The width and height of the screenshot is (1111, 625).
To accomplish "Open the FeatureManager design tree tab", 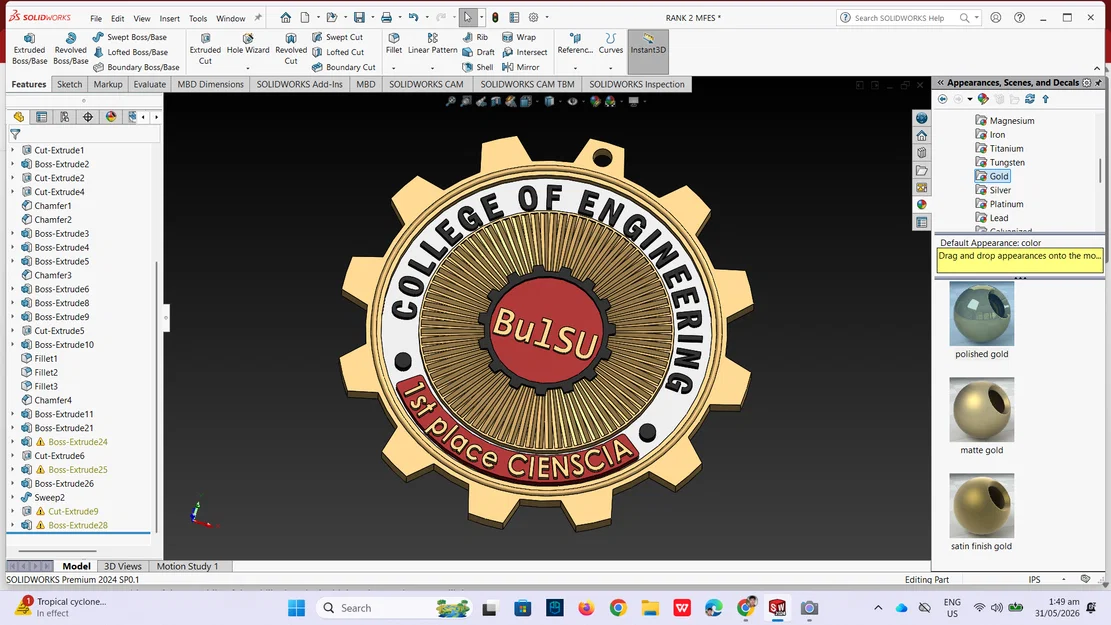I will tap(18, 117).
